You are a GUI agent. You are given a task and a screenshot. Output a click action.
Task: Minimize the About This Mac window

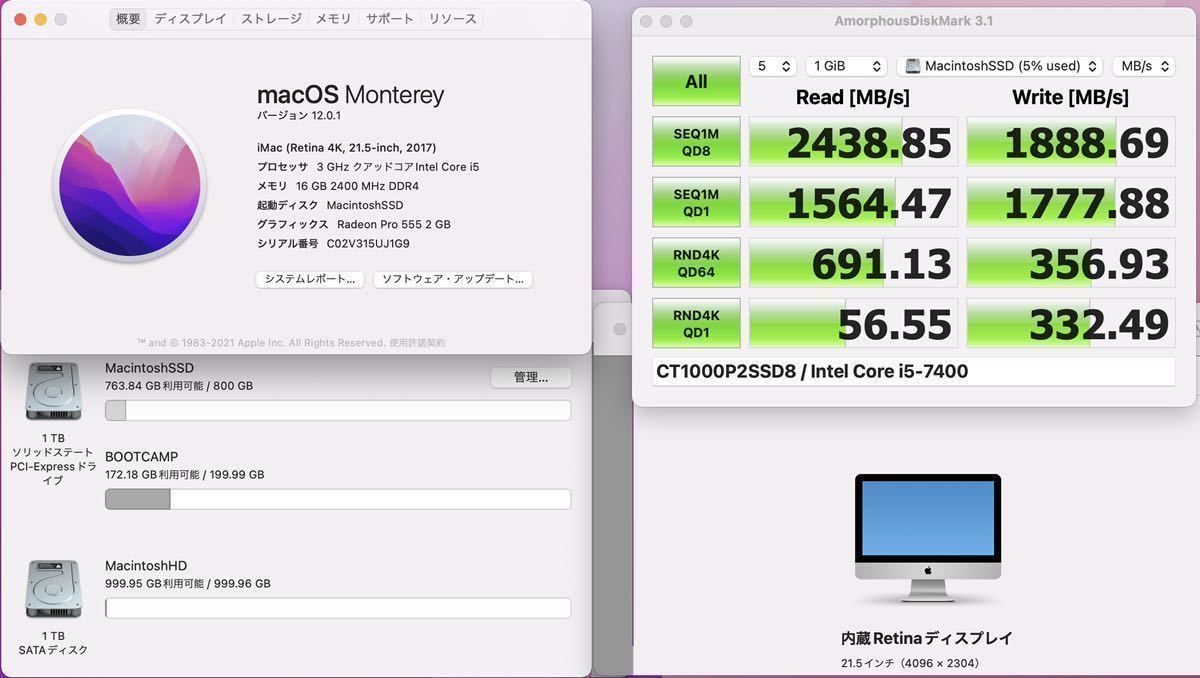click(x=40, y=19)
